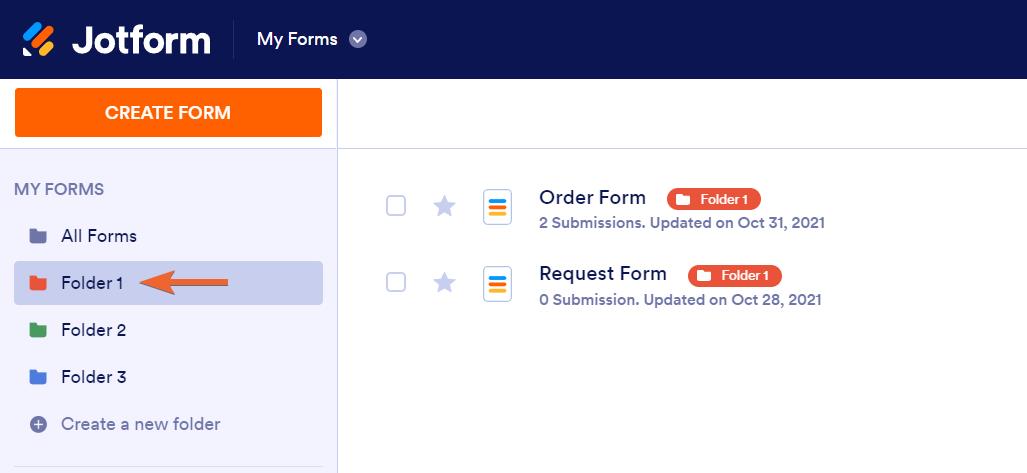The image size is (1027, 473).
Task: Select Folder 2 in the sidebar
Action: 93,330
